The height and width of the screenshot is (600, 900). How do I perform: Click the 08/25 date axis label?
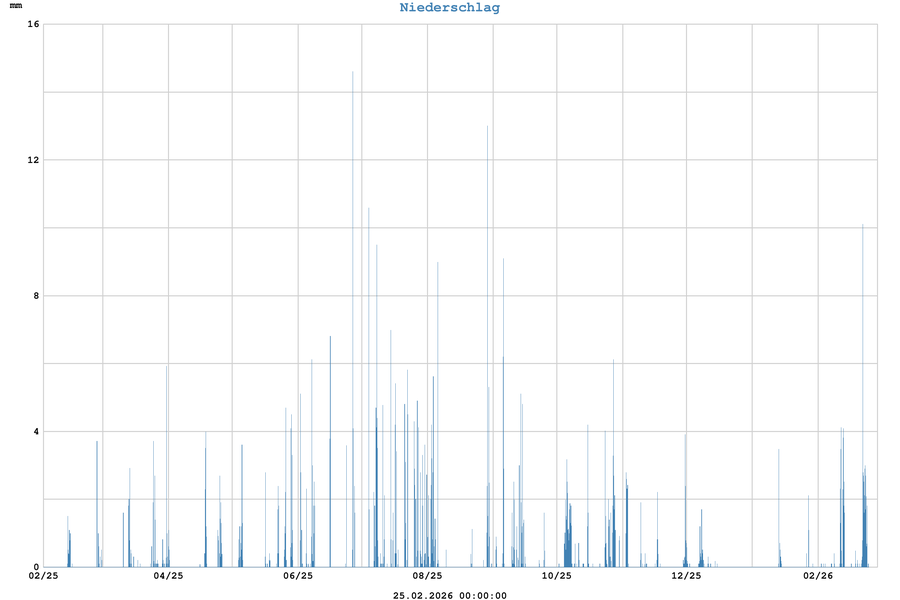[427, 576]
